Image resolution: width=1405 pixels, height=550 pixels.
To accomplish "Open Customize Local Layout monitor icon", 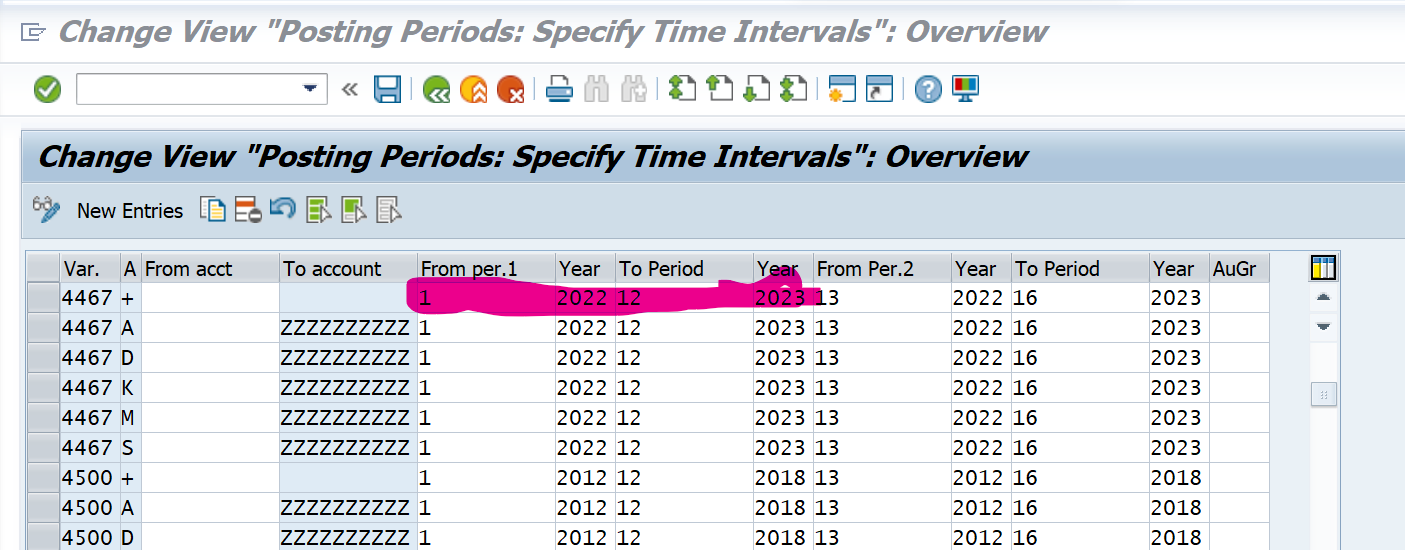I will coord(965,89).
